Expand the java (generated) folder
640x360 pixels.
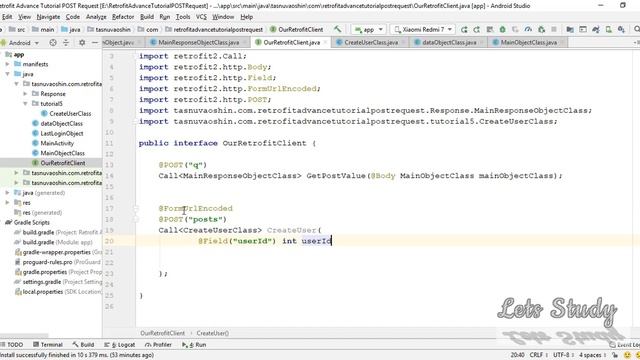[7, 193]
